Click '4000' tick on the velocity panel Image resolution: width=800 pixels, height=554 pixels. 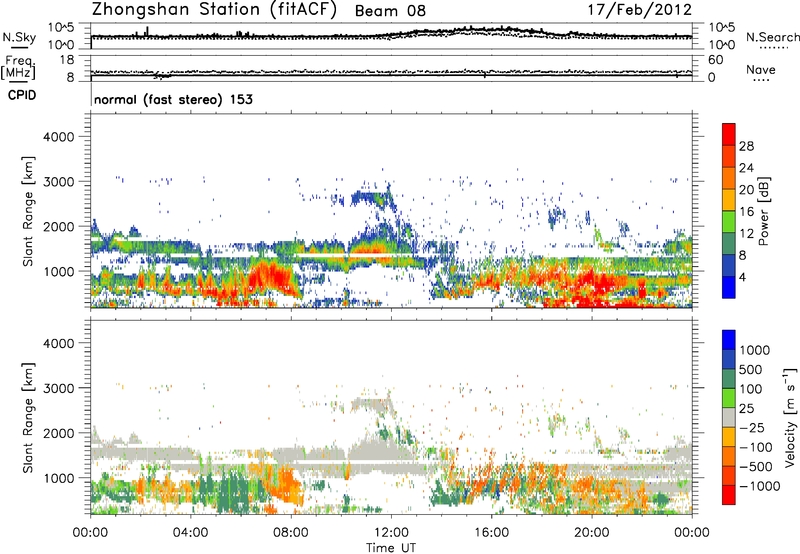(59, 343)
